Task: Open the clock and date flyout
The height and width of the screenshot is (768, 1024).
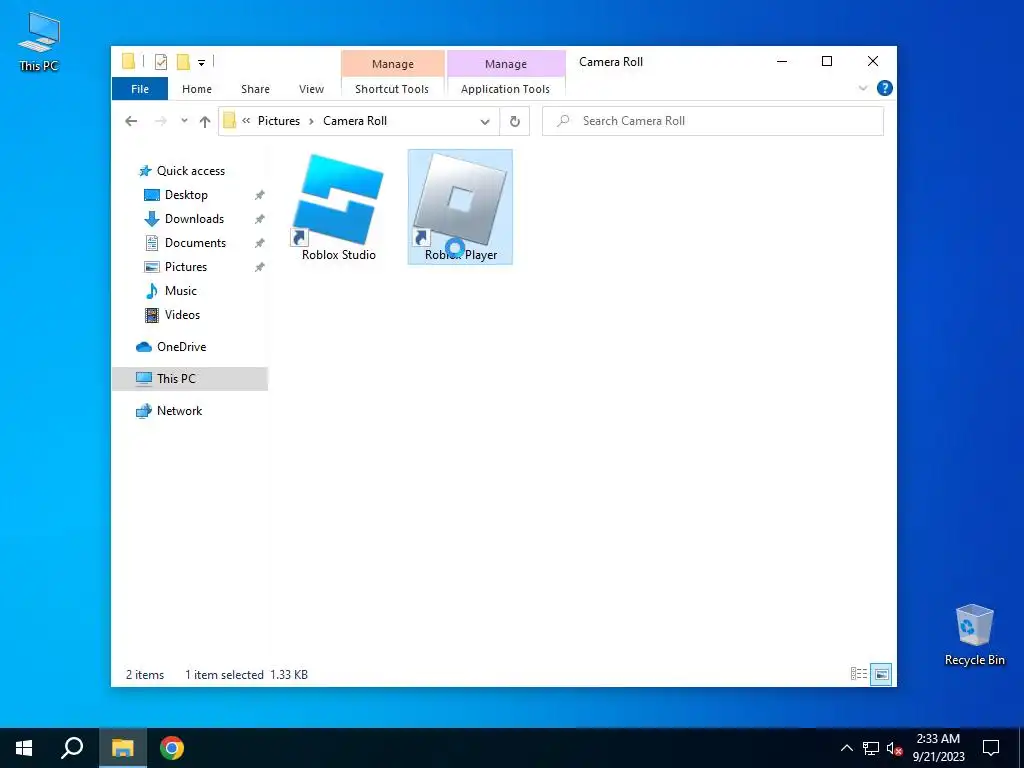Action: (938, 748)
